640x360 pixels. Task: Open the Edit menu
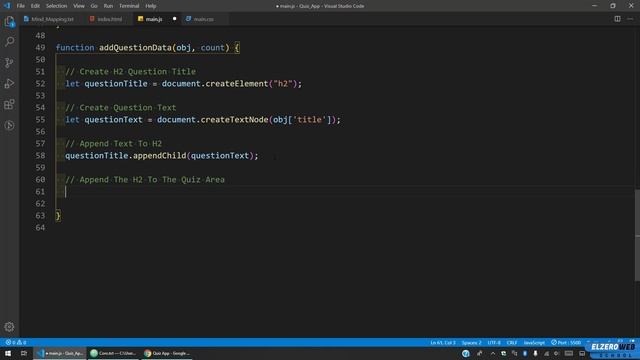click(x=35, y=6)
